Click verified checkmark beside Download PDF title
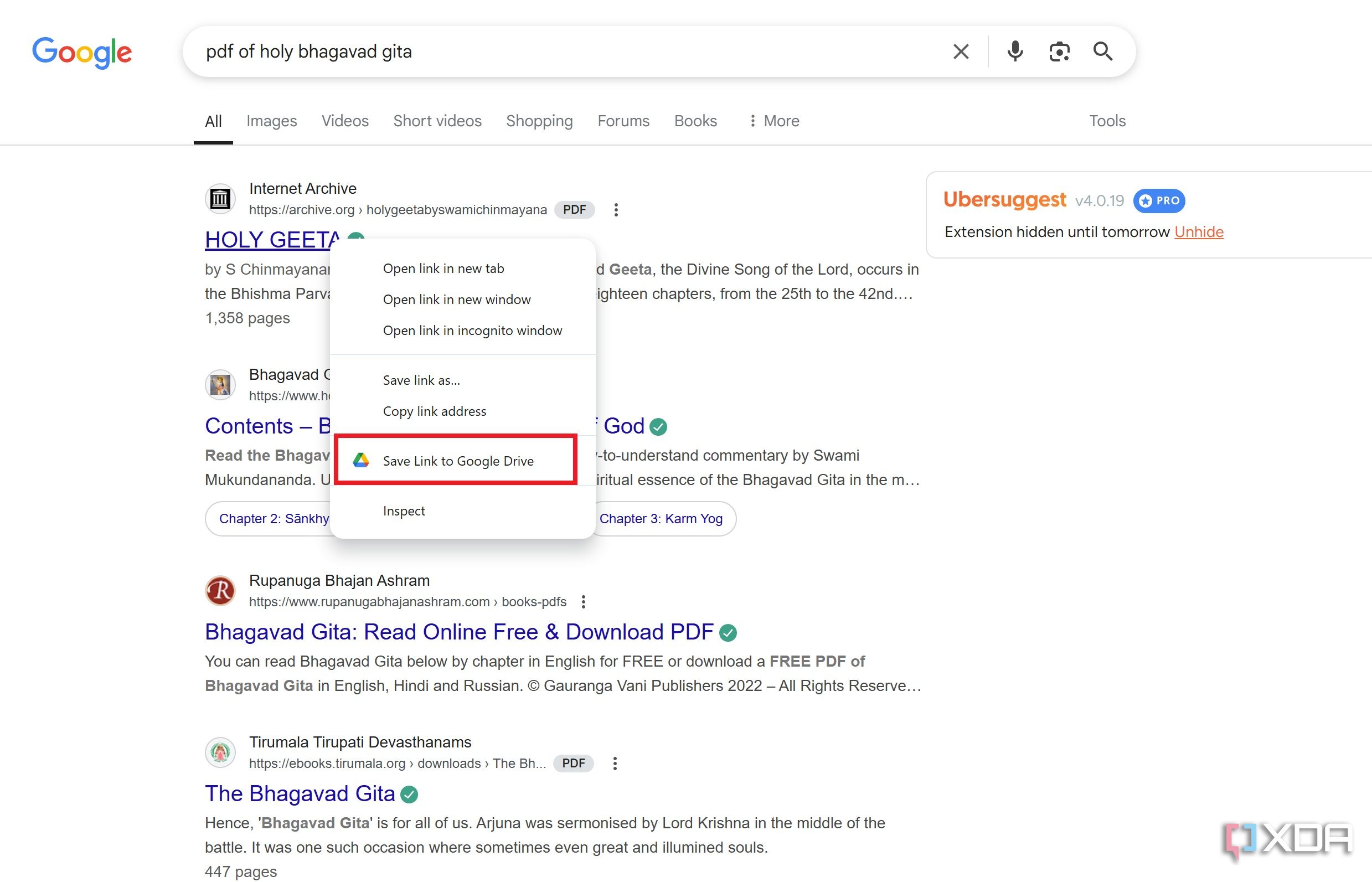Viewport: 1372px width, 882px height. pos(728,633)
